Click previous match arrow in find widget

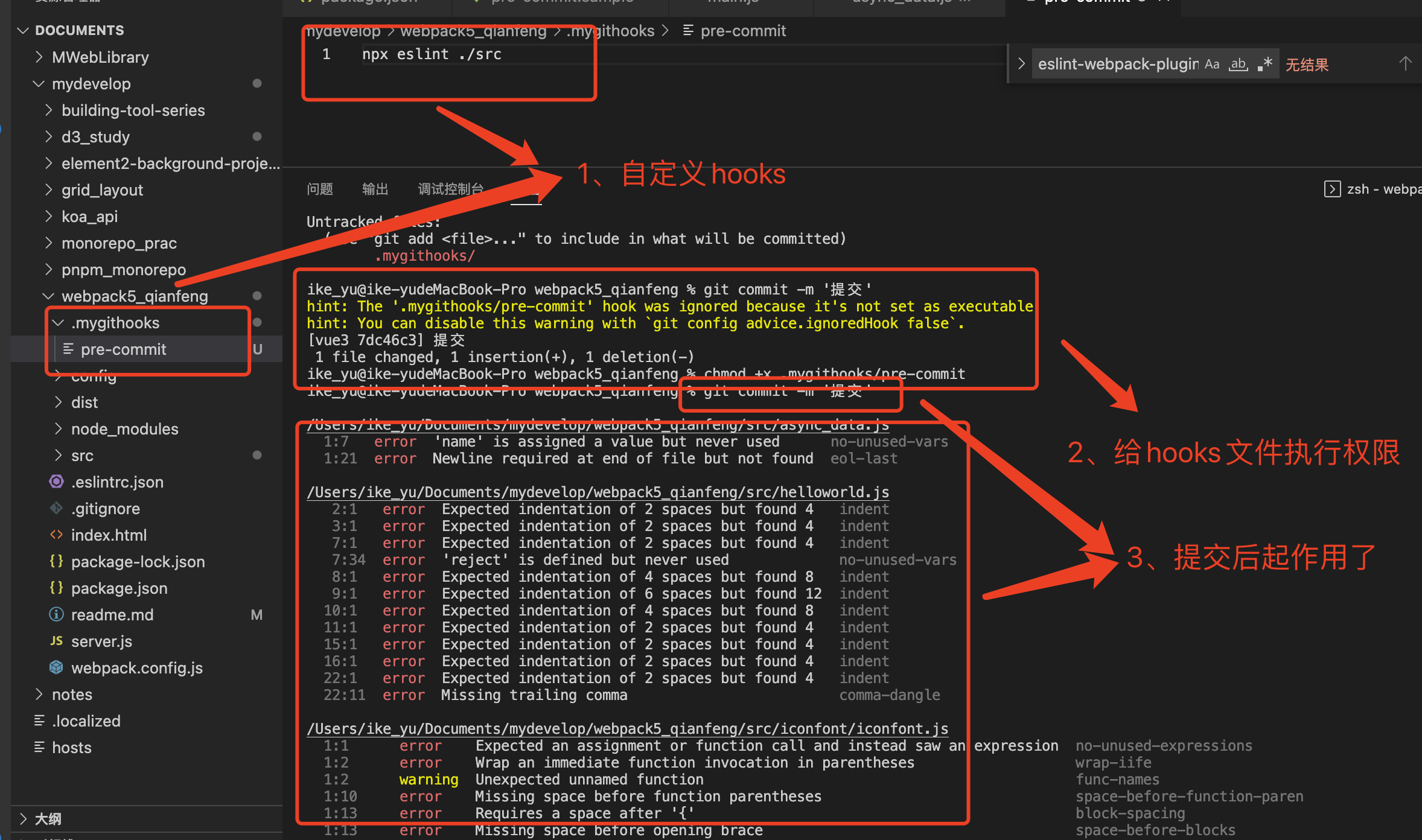tap(1405, 64)
